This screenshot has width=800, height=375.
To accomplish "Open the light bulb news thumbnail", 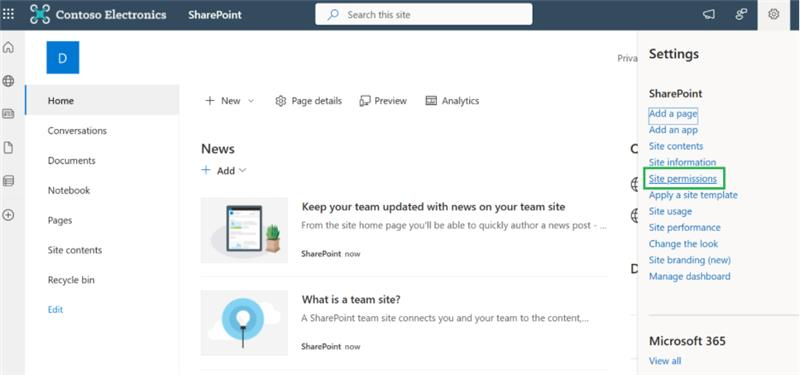I will 244,322.
